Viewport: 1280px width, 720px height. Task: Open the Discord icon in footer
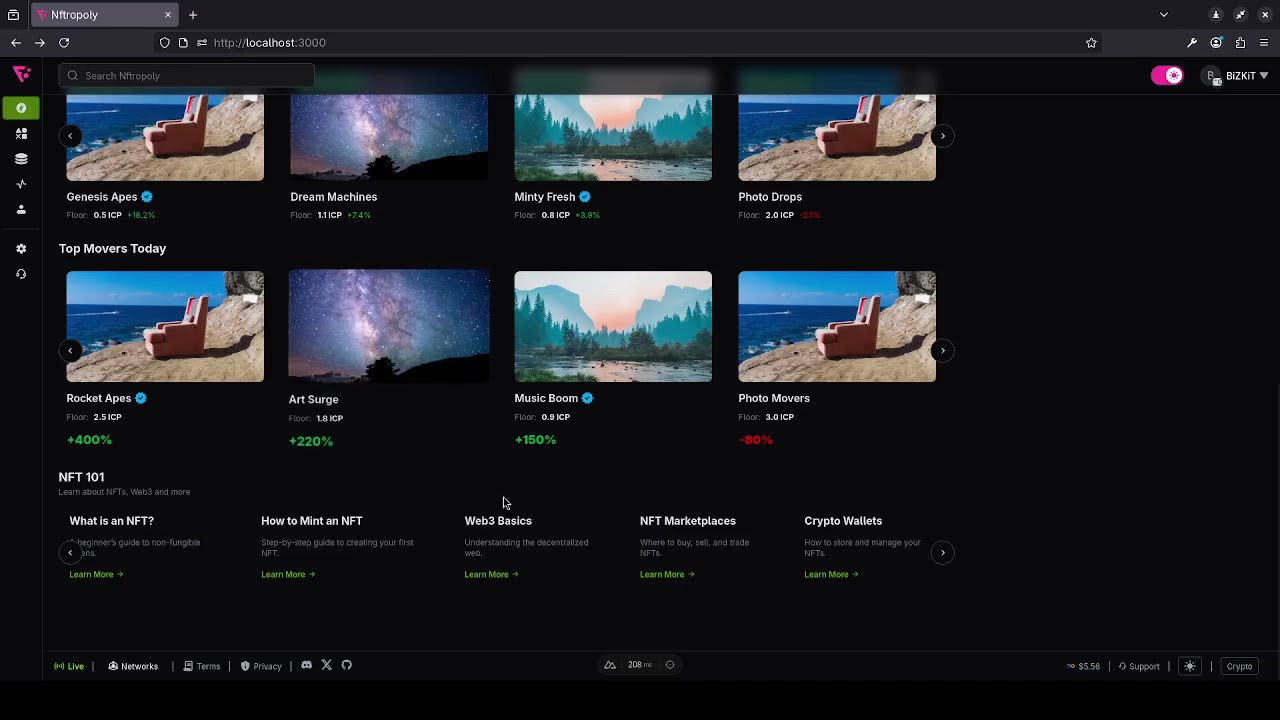pos(306,665)
